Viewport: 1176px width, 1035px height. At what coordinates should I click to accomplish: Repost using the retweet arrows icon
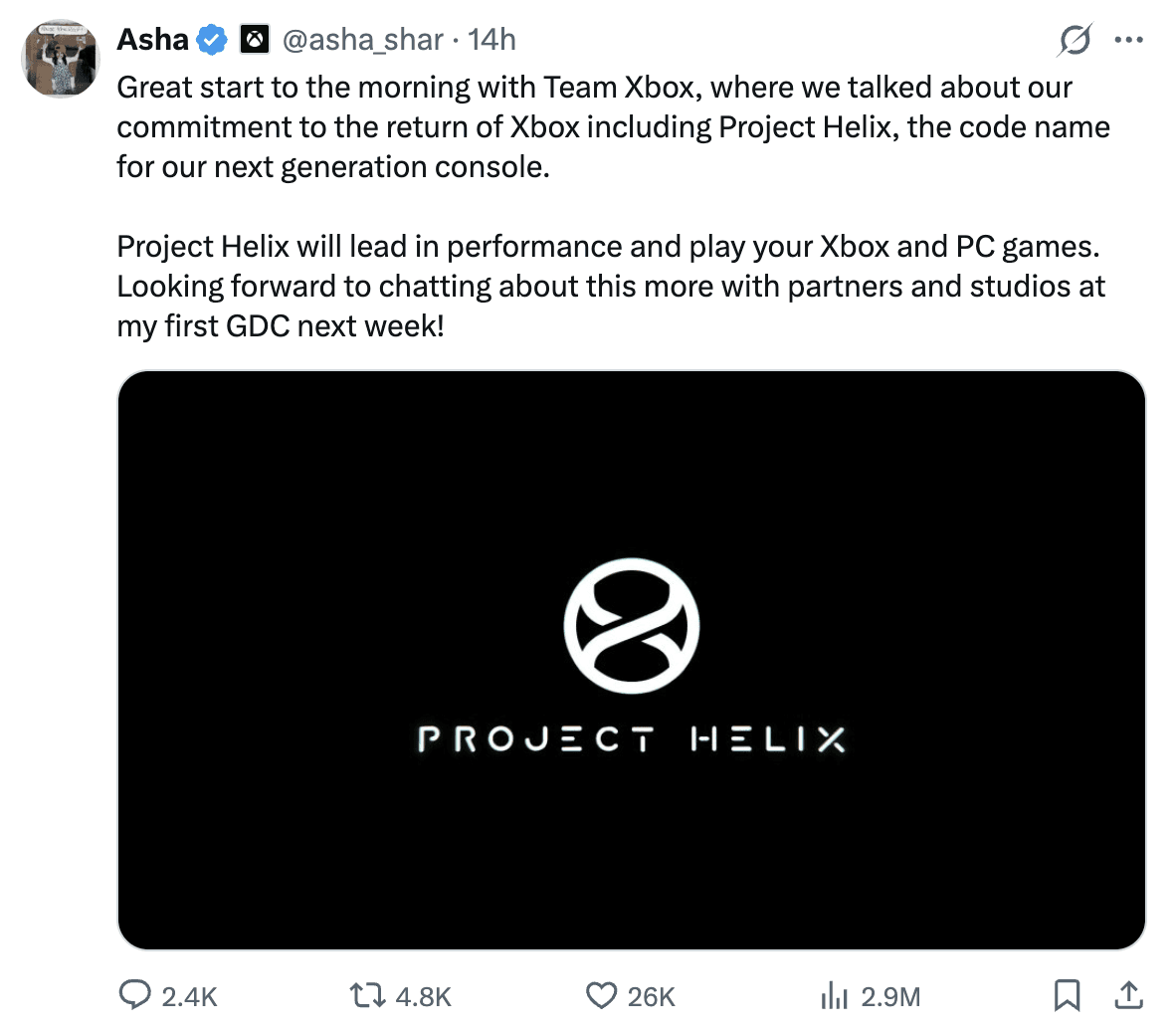point(368,995)
